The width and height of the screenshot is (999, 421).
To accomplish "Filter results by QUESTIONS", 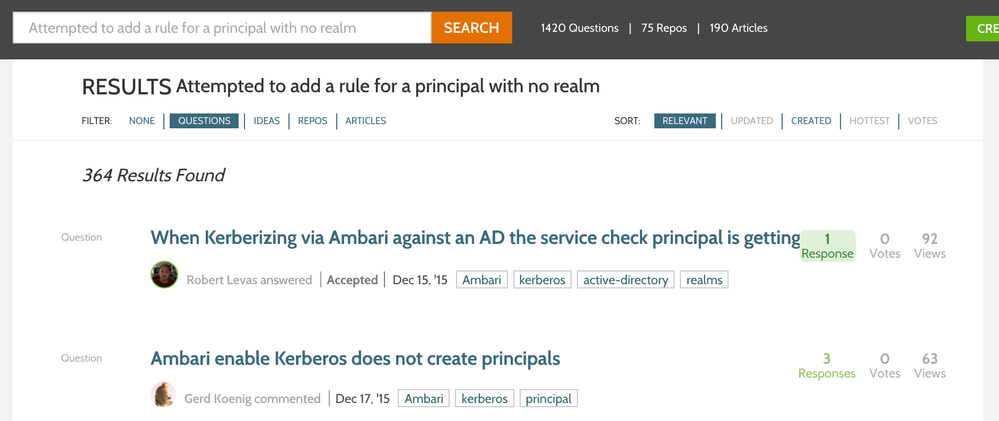I will tap(204, 121).
